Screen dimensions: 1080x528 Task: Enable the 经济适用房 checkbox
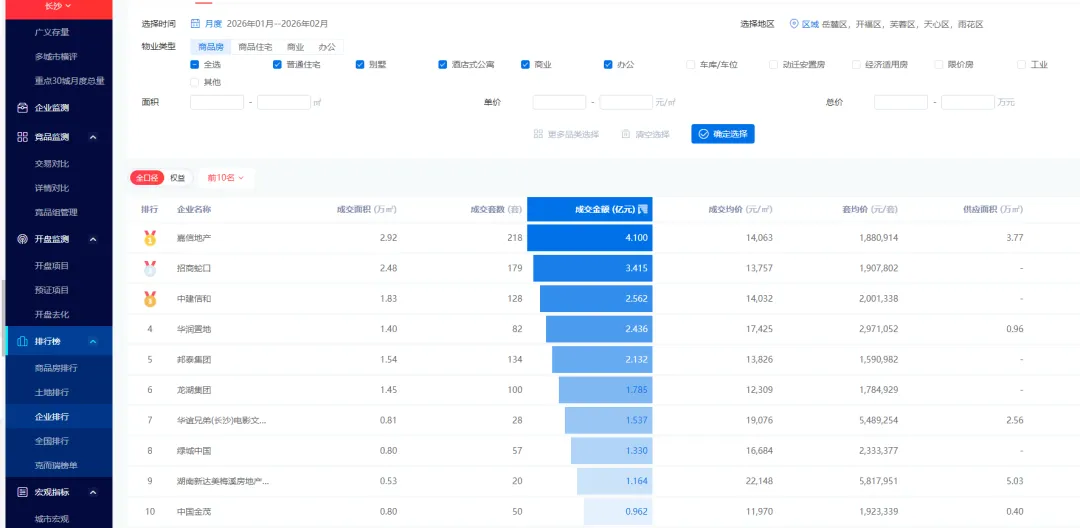[x=856, y=65]
